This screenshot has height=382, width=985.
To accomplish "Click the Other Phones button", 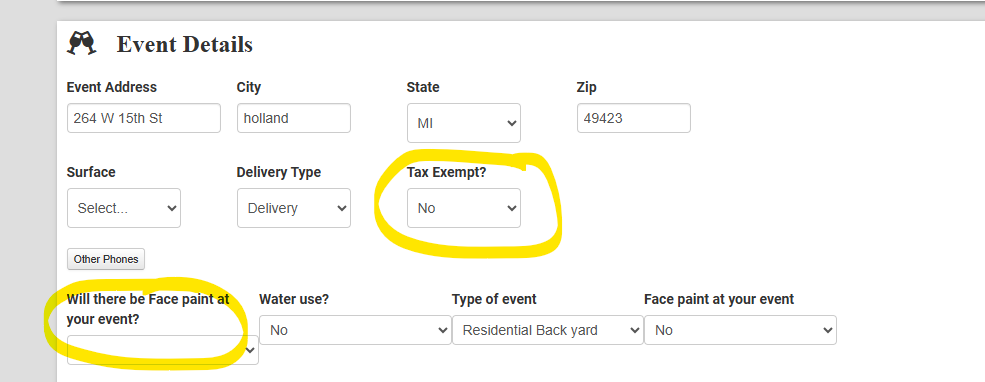I will tap(106, 259).
